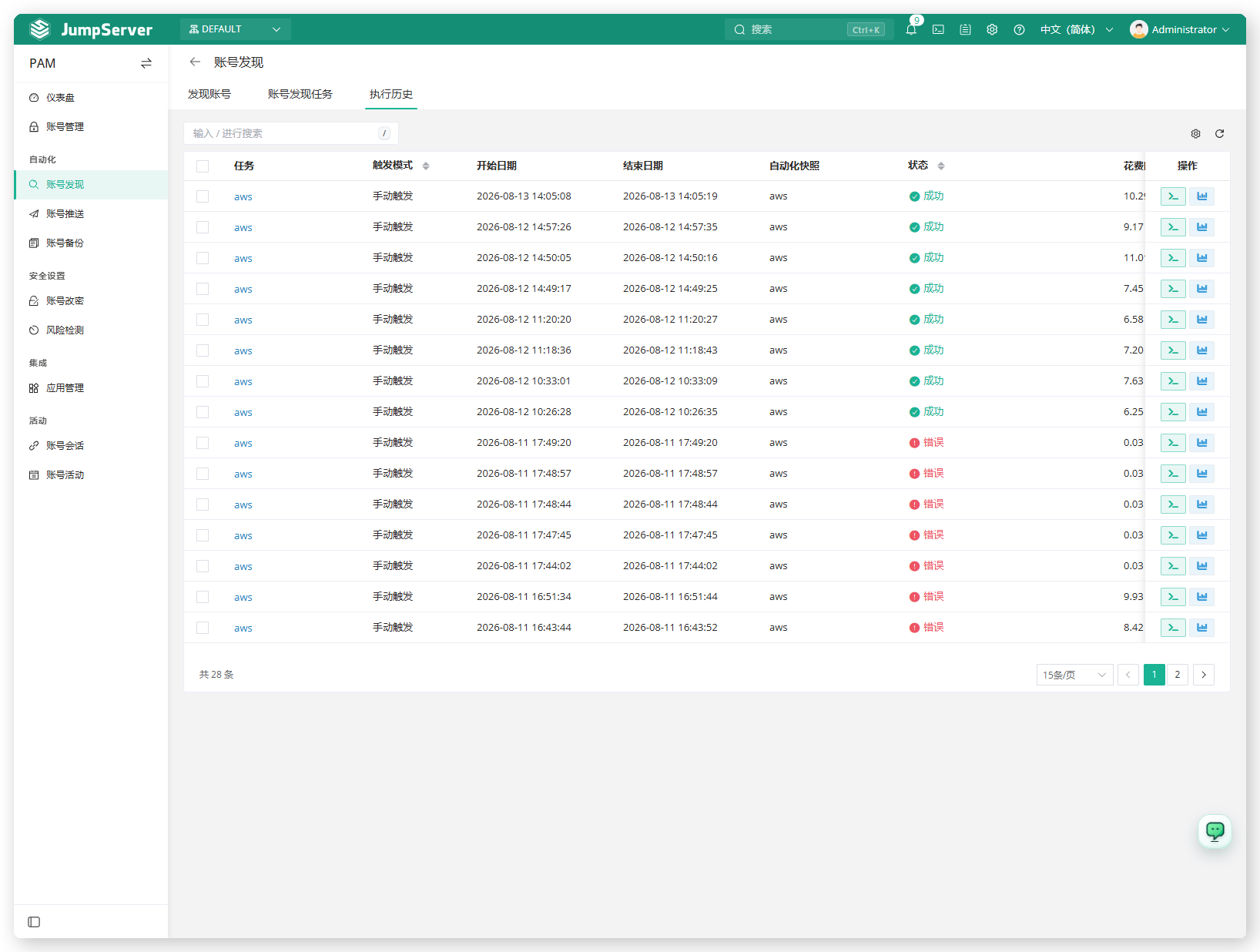The height and width of the screenshot is (952, 1260).
Task: Open table column settings gear icon
Action: click(x=1195, y=133)
